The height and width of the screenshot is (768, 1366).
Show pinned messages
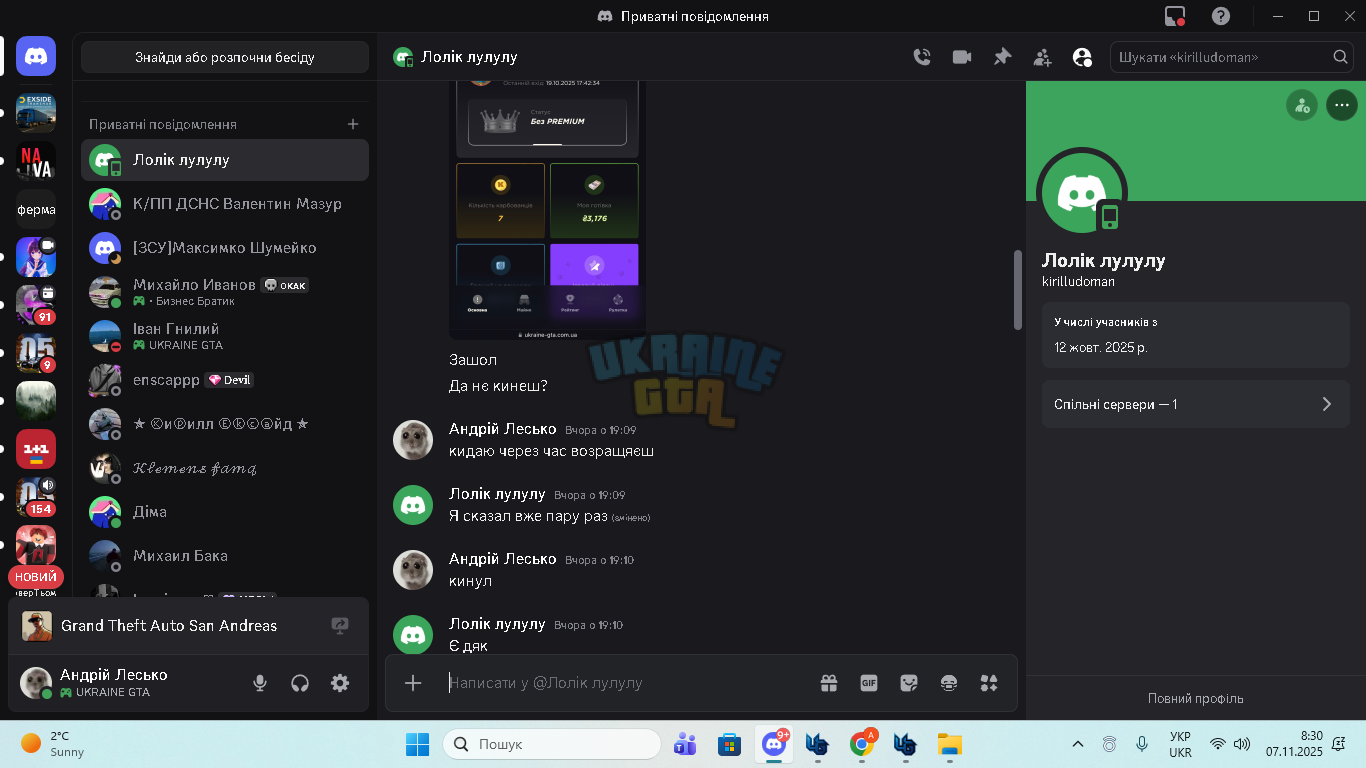1002,57
